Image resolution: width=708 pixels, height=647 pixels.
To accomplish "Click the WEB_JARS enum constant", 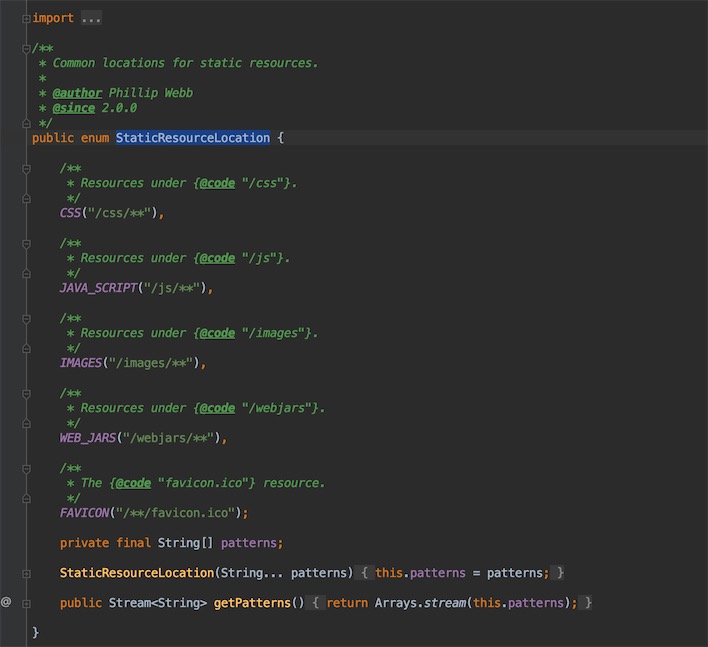I will click(x=88, y=438).
